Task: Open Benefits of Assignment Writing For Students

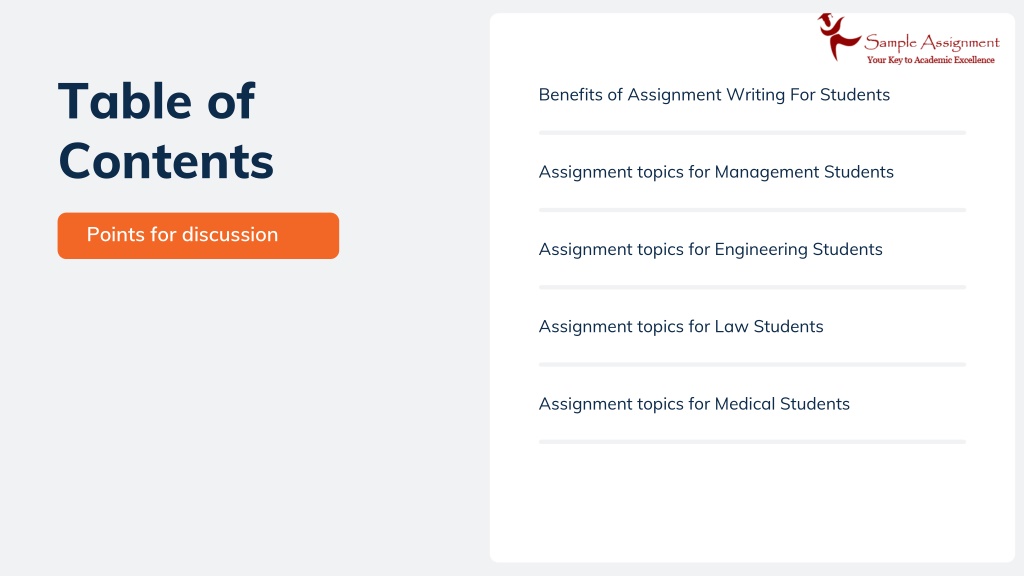Action: point(714,95)
